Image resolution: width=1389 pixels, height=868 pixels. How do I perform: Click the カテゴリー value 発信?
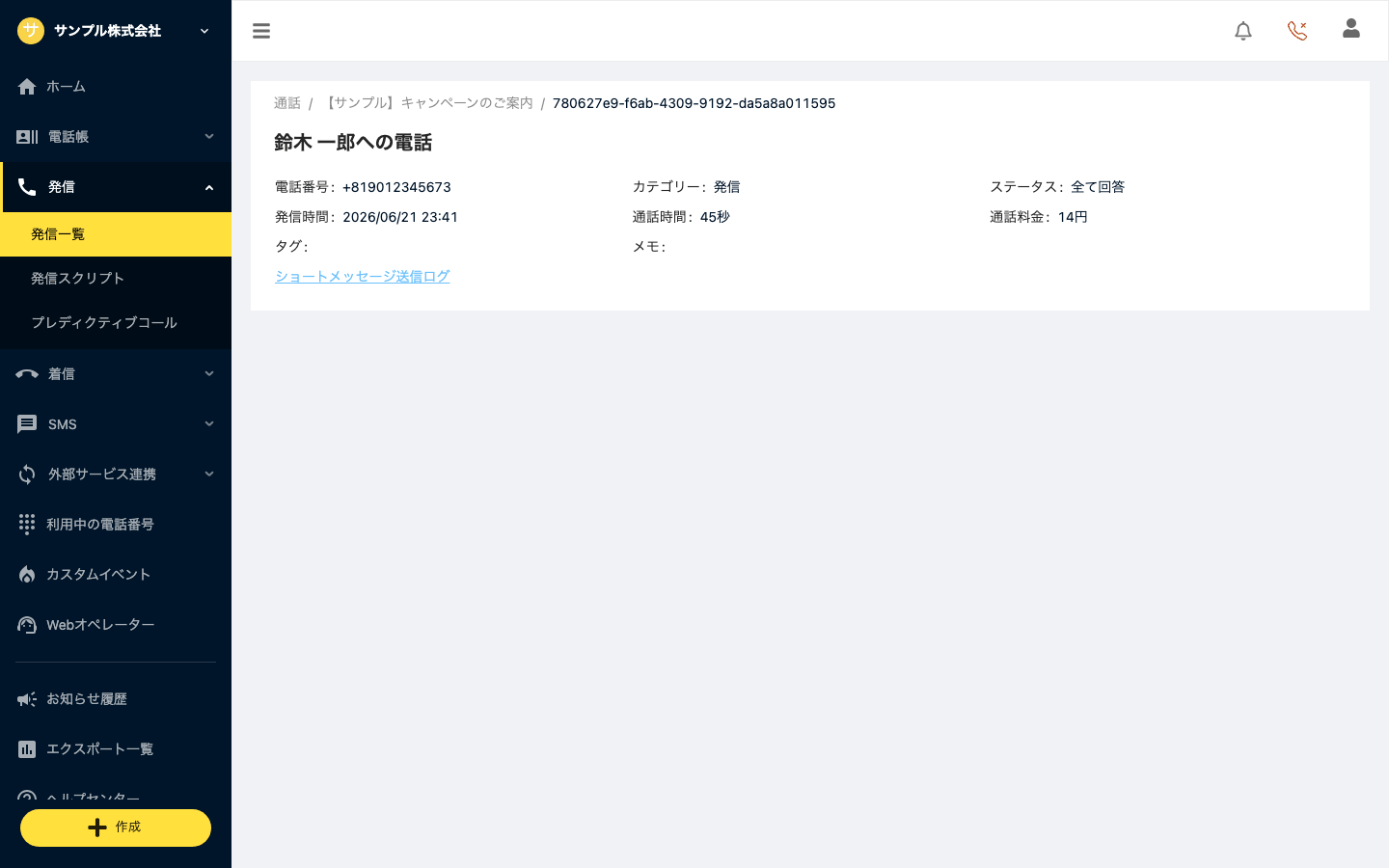[727, 187]
